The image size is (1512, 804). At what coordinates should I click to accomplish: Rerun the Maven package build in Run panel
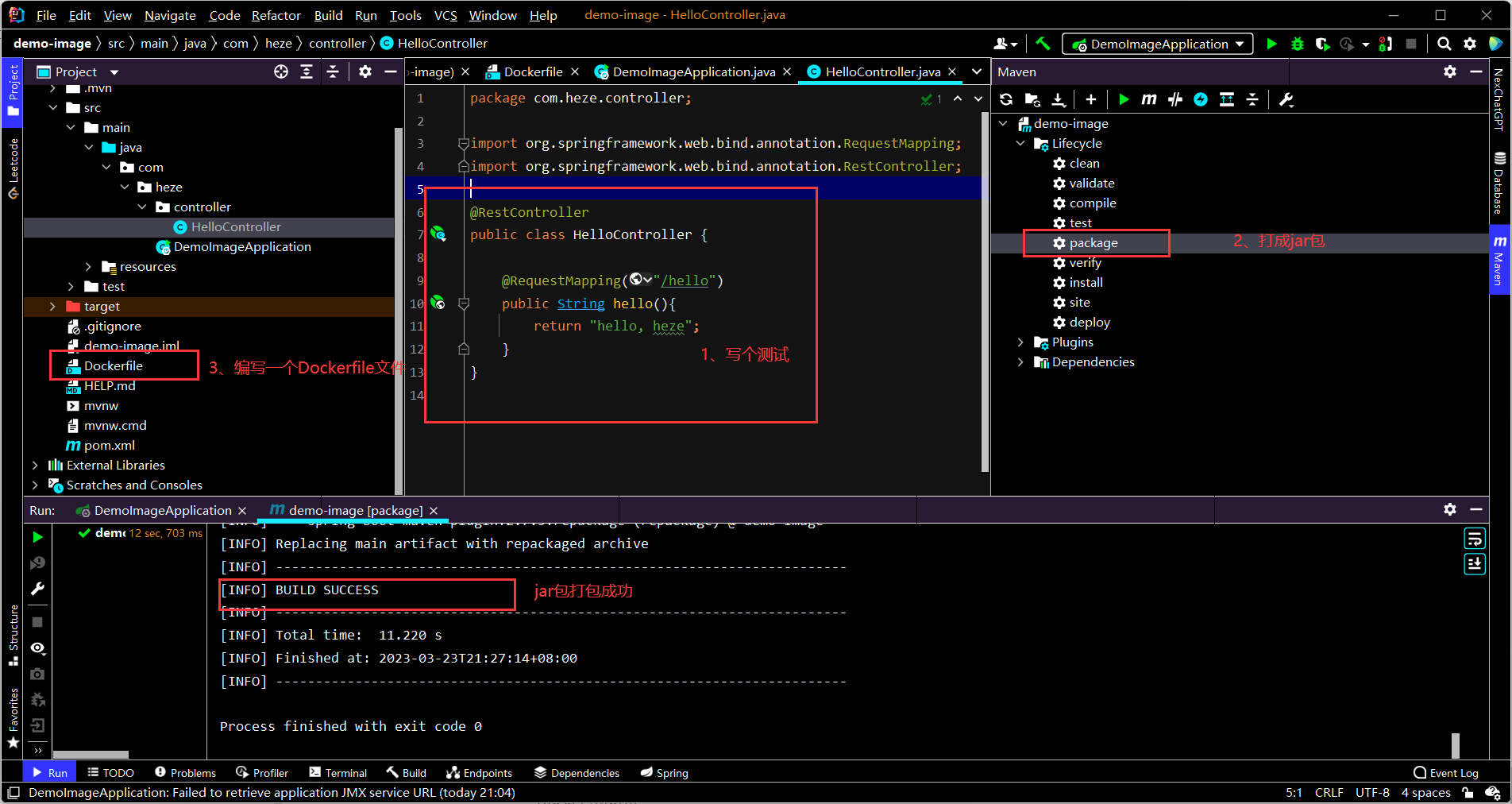(x=37, y=537)
